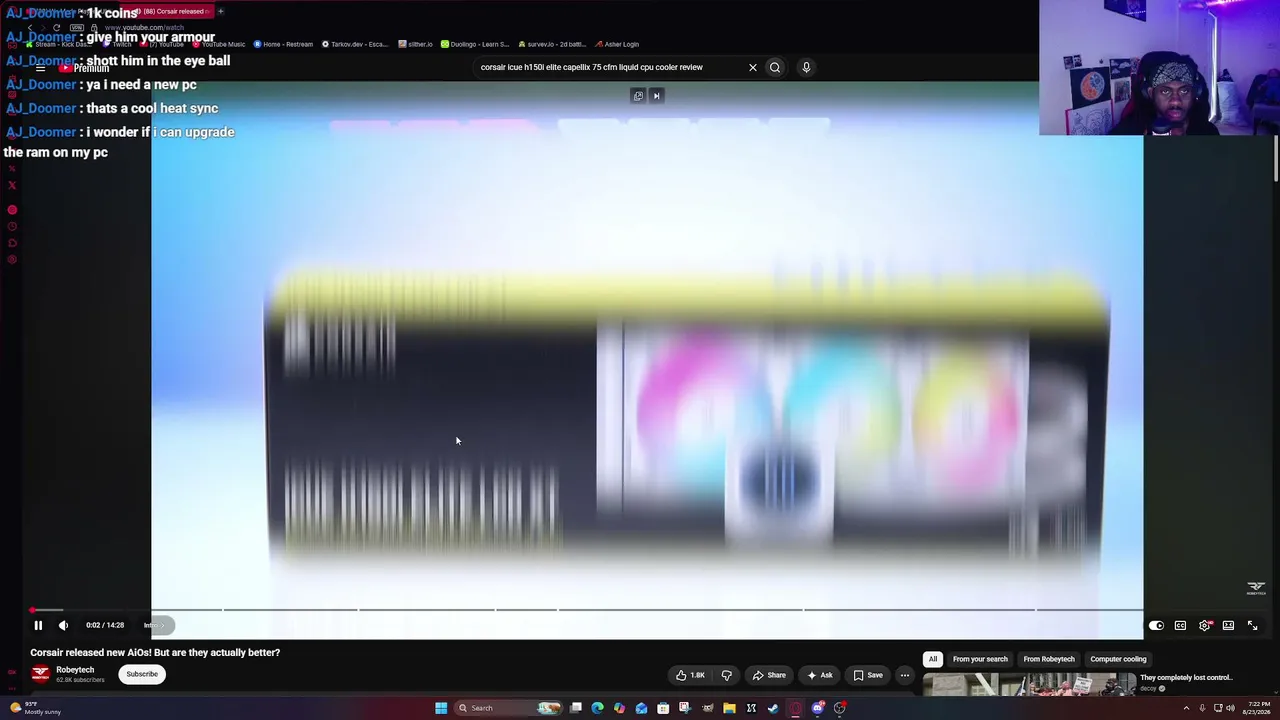
Task: Open the Robeytech watermark on video
Action: [x=1256, y=588]
